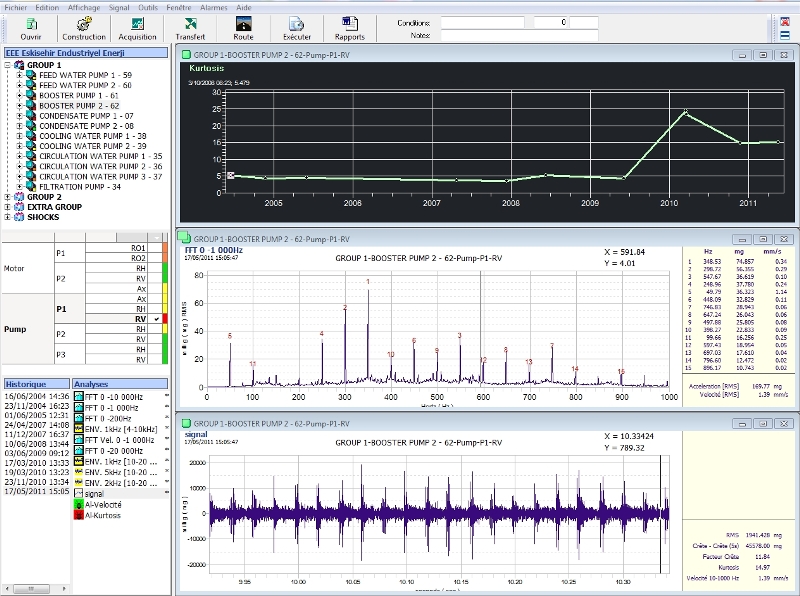800x596 pixels.
Task: Collapse the GROUP 1 tree node
Action: pos(8,65)
